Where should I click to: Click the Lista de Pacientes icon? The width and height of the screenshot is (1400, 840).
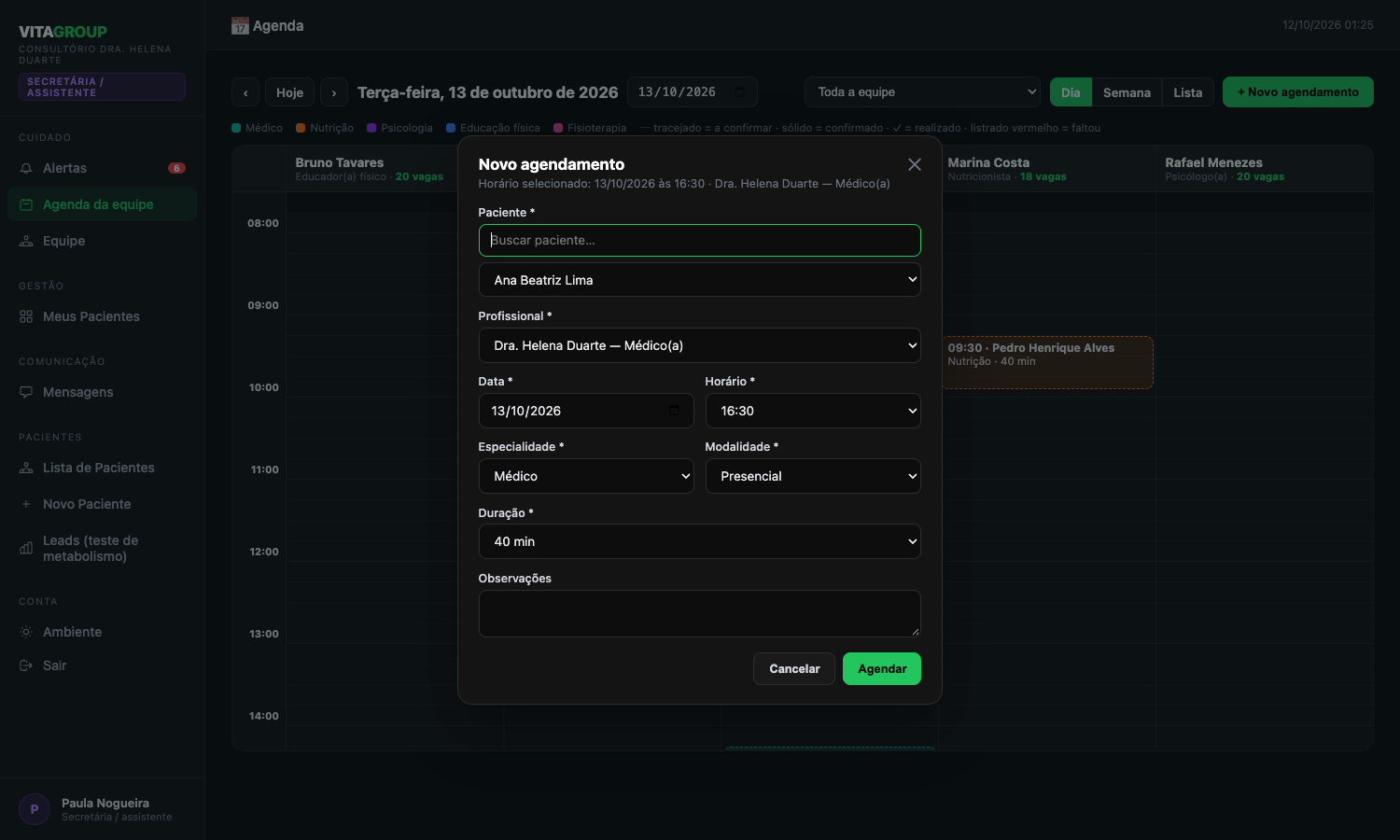[x=26, y=468]
